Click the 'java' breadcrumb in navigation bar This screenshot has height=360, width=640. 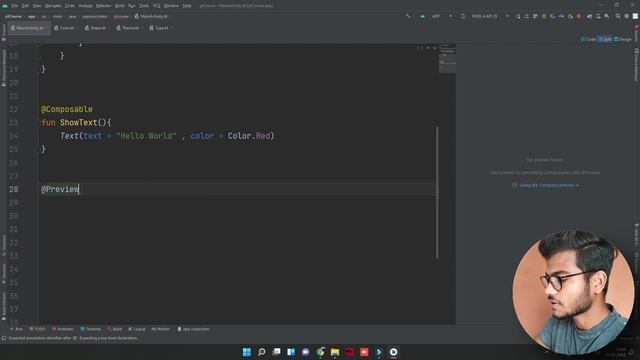click(72, 17)
